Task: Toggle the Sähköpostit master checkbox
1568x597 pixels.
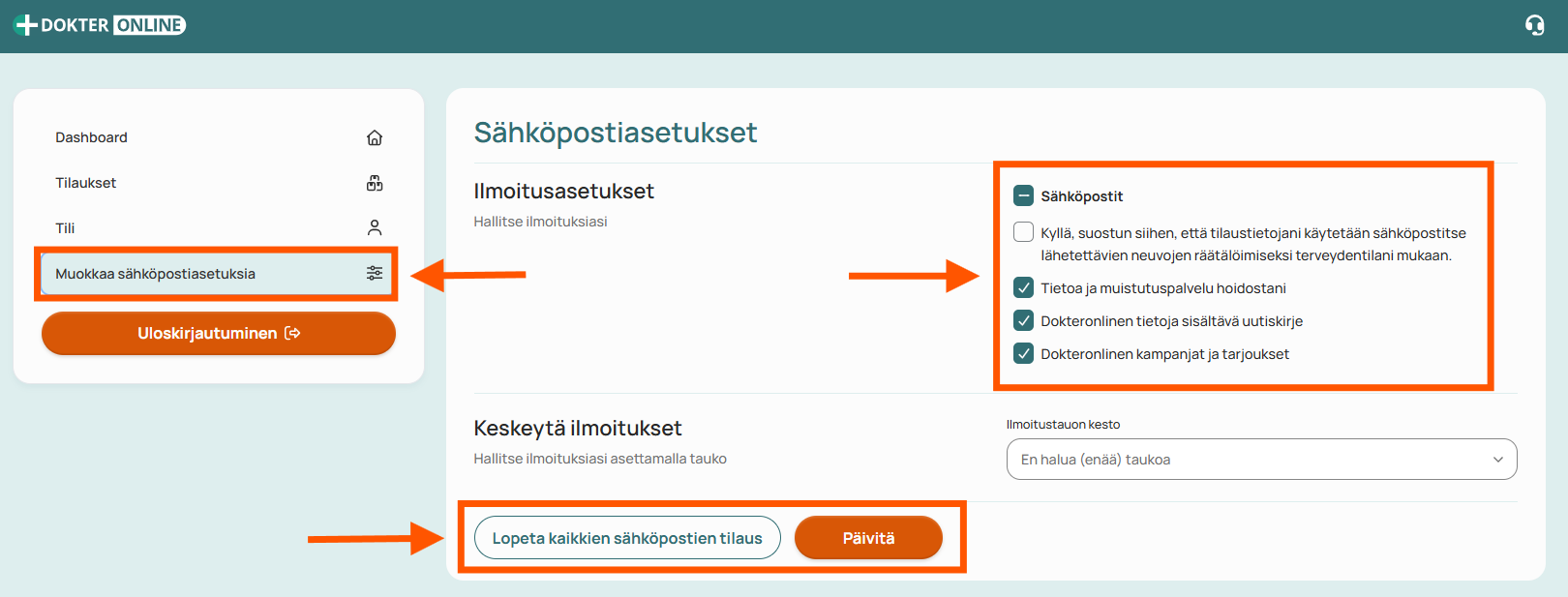Action: (1023, 195)
